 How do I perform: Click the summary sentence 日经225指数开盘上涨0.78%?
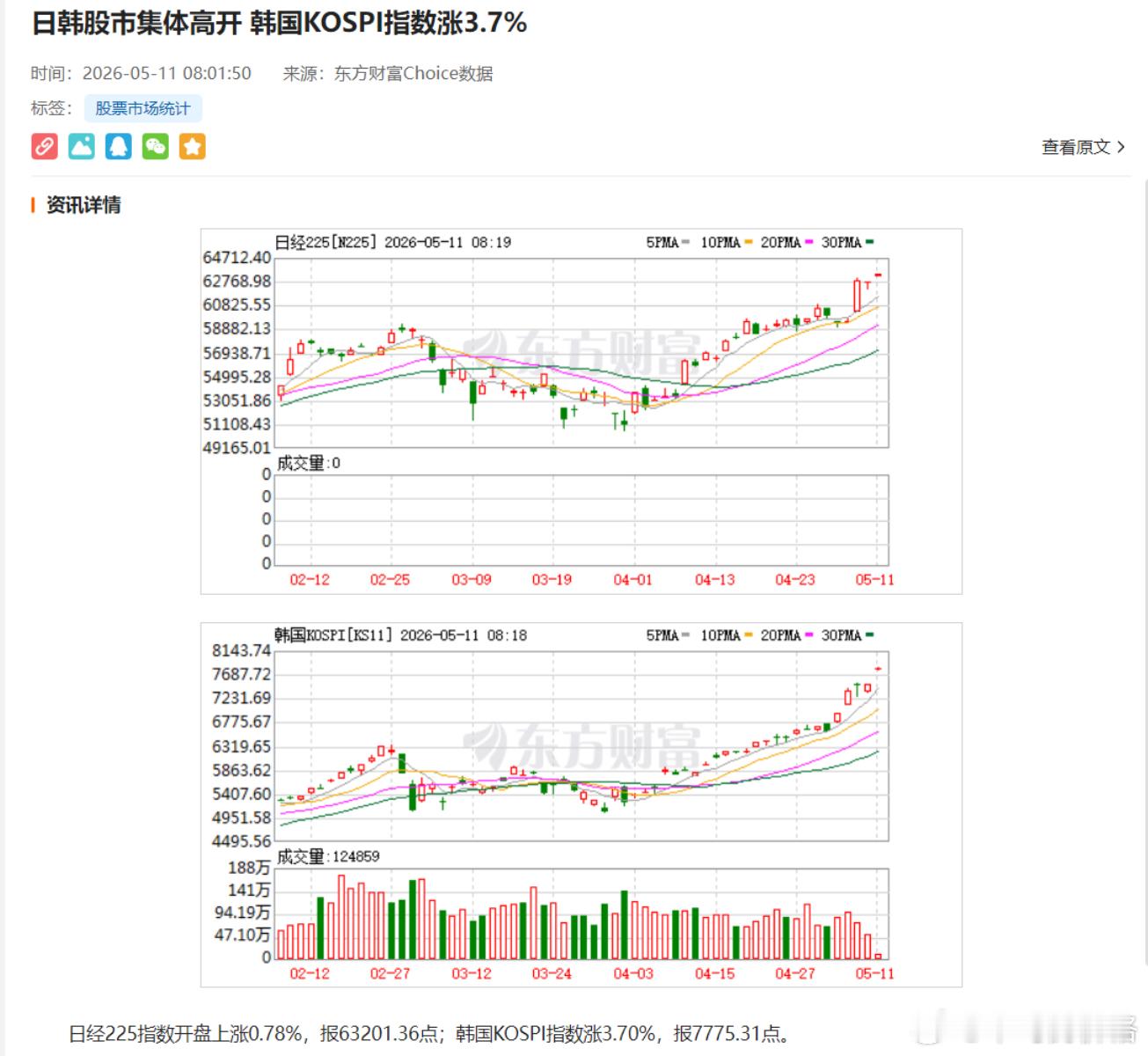pos(186,1033)
